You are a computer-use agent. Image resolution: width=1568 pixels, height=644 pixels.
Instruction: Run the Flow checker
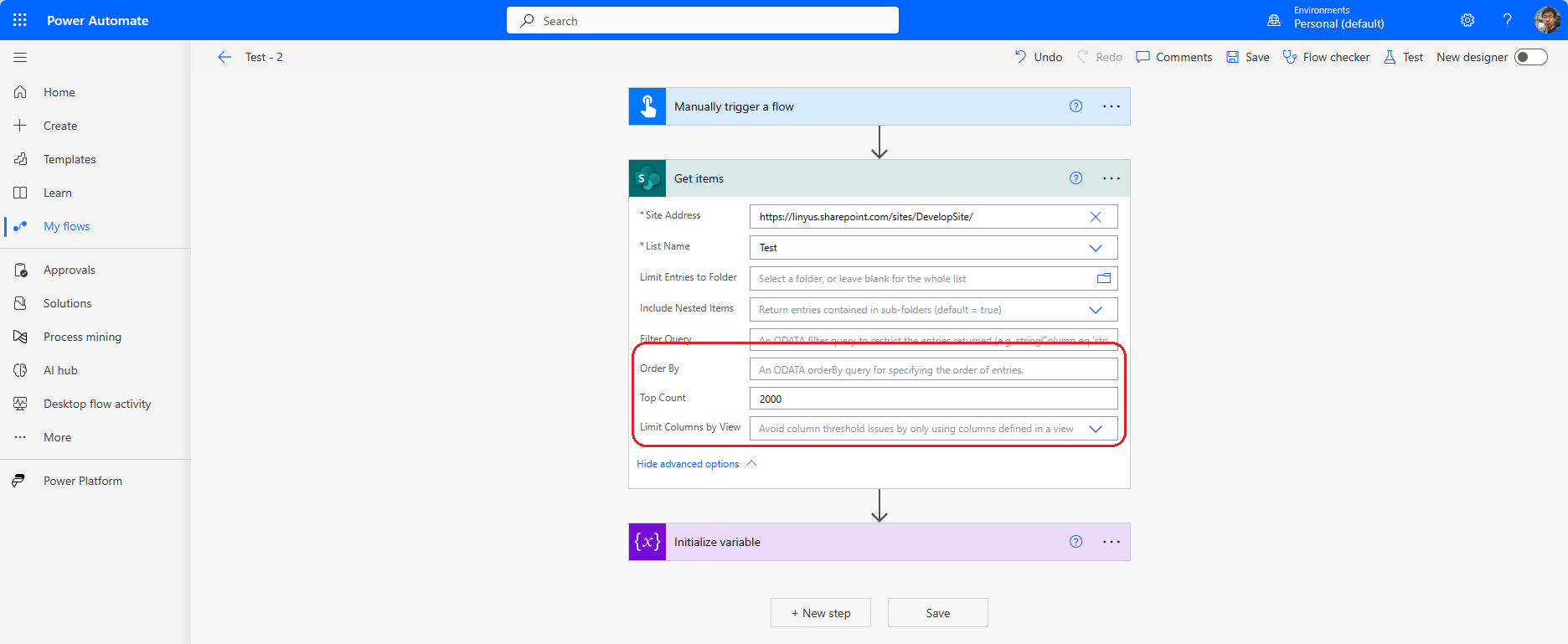pos(1326,57)
